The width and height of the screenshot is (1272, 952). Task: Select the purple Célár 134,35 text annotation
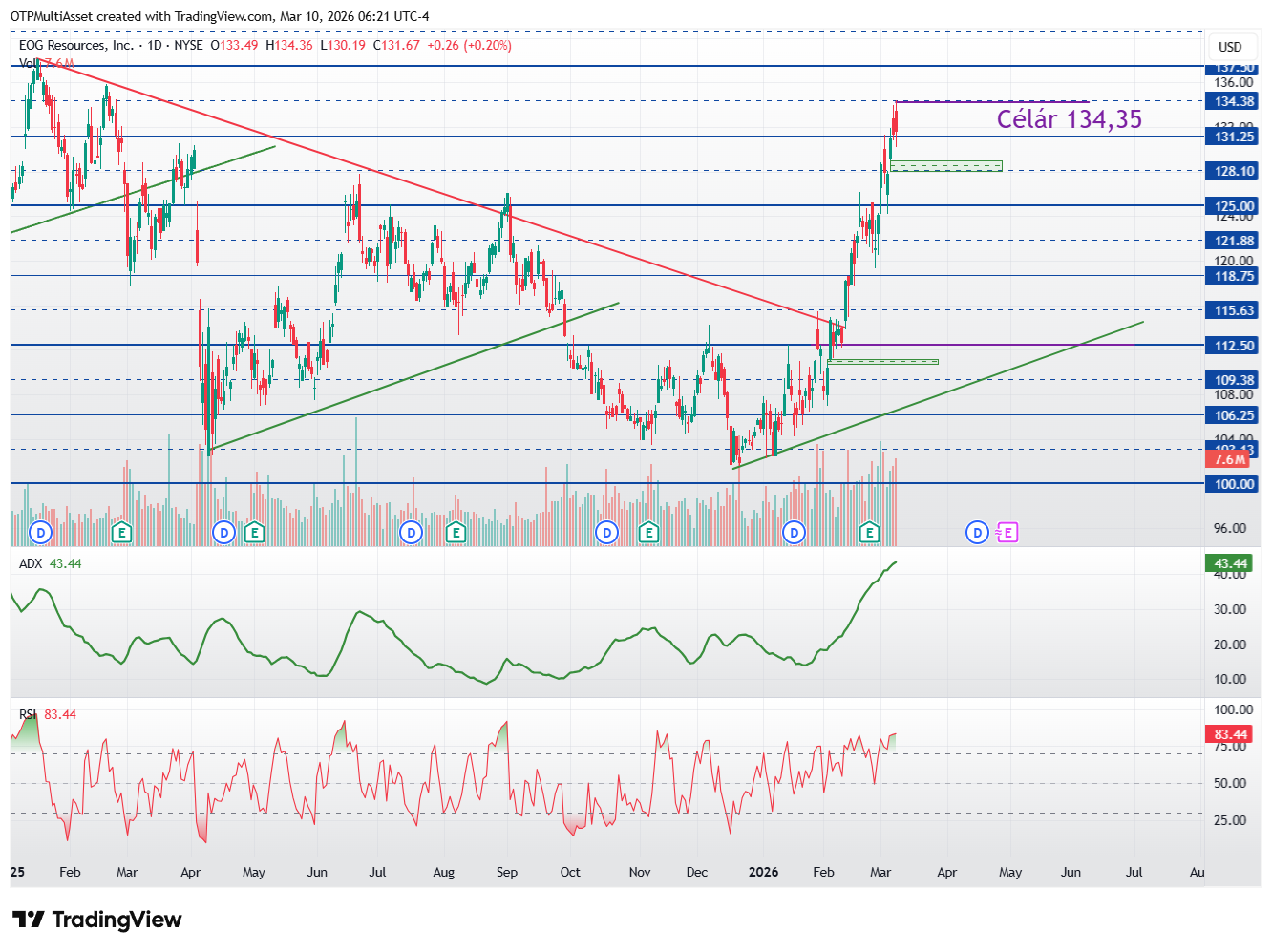[x=1069, y=119]
